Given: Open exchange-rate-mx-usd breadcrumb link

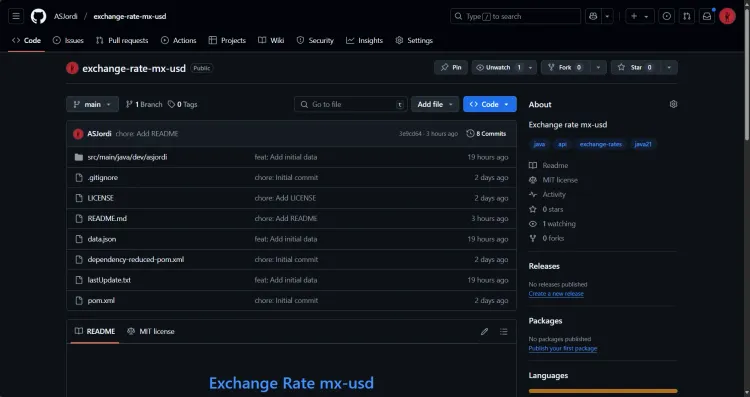Looking at the screenshot, I should pyautogui.click(x=130, y=16).
